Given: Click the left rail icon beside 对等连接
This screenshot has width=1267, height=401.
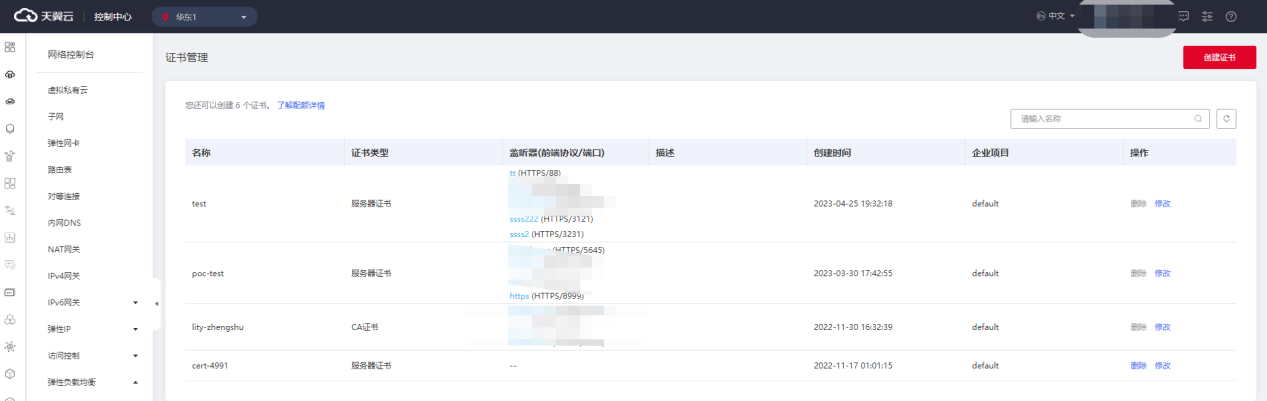Looking at the screenshot, I should pyautogui.click(x=10, y=210).
